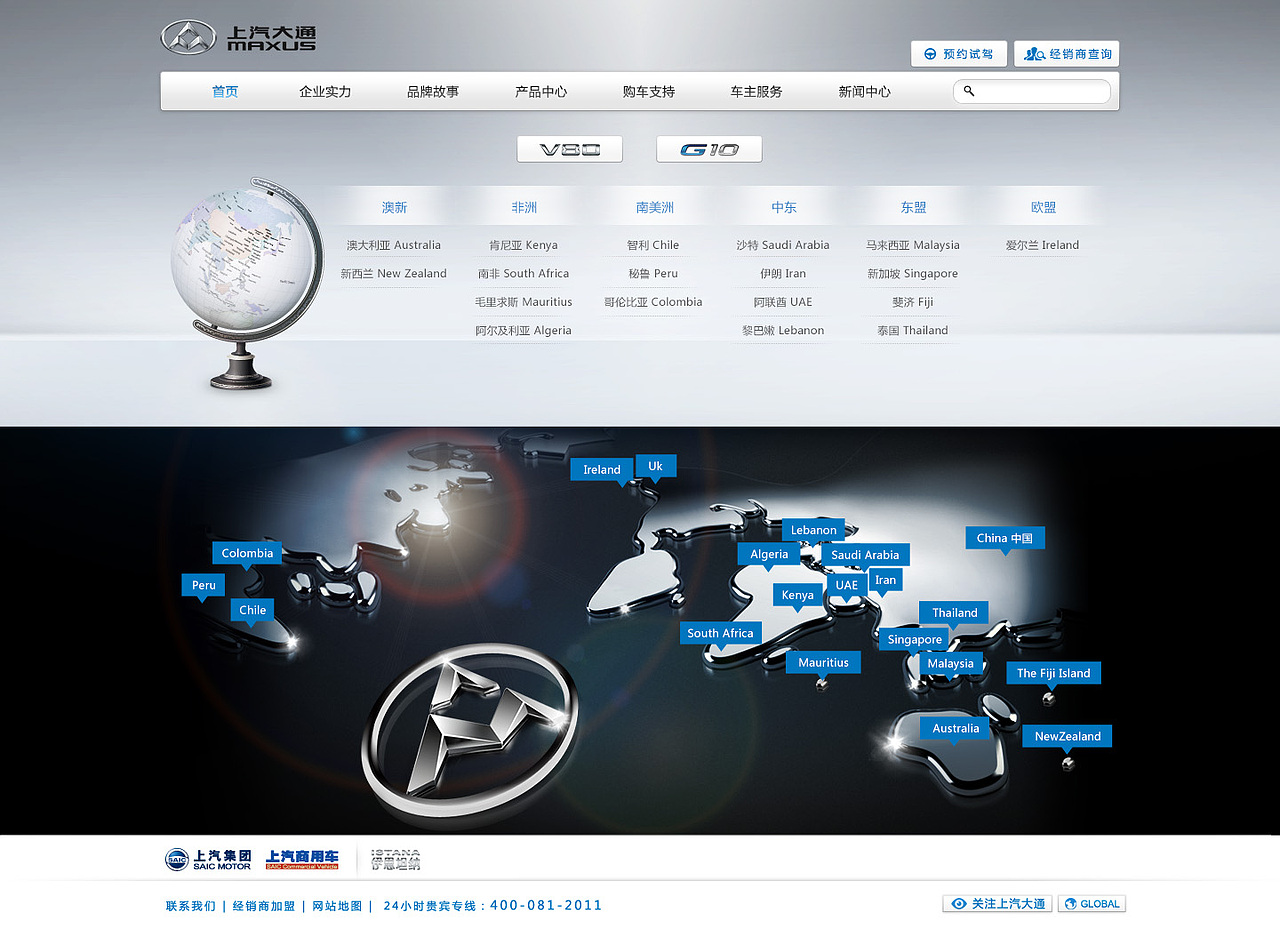The width and height of the screenshot is (1280, 945).
Task: Click the globe illustration
Action: coord(248,284)
